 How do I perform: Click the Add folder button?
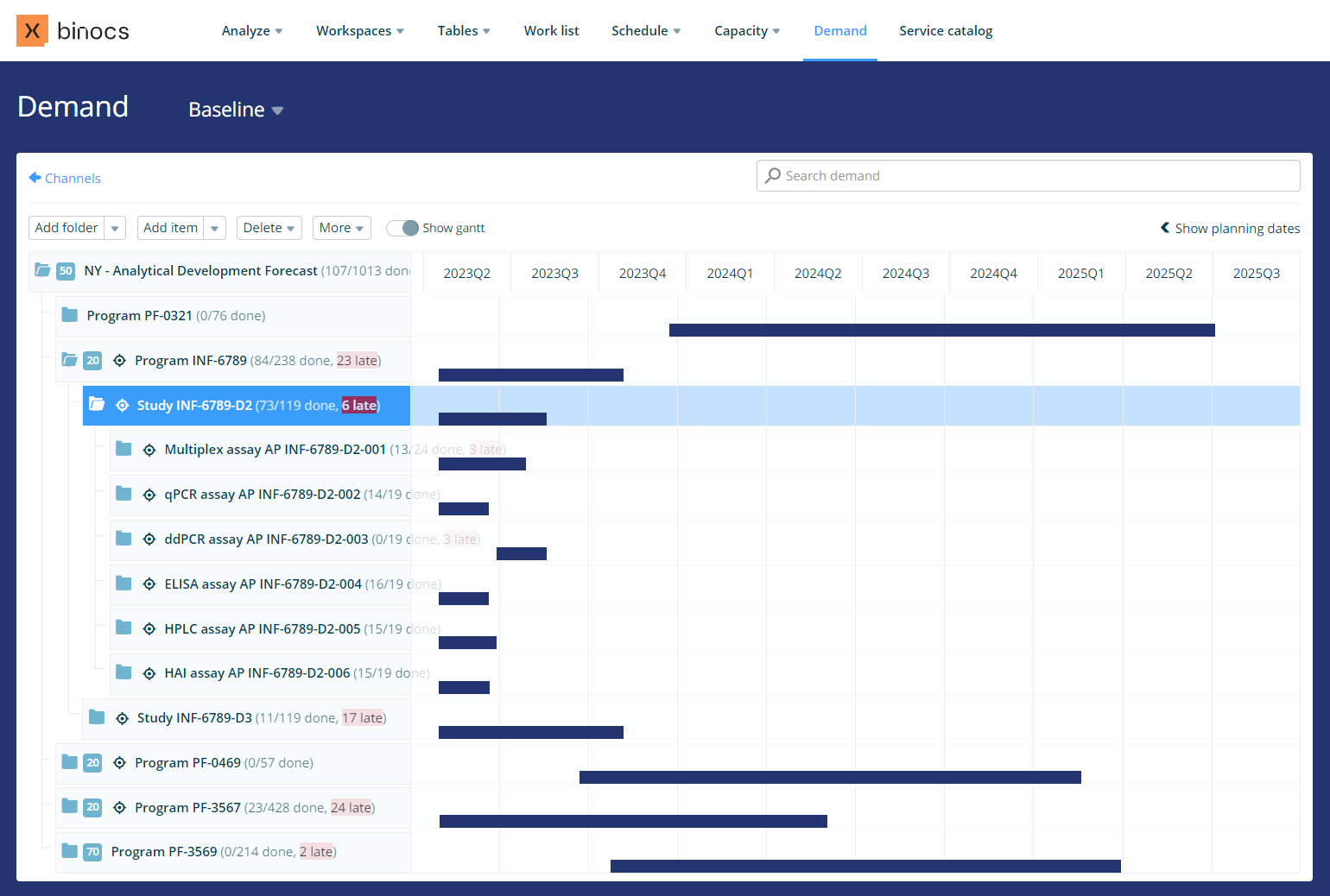pyautogui.click(x=66, y=228)
